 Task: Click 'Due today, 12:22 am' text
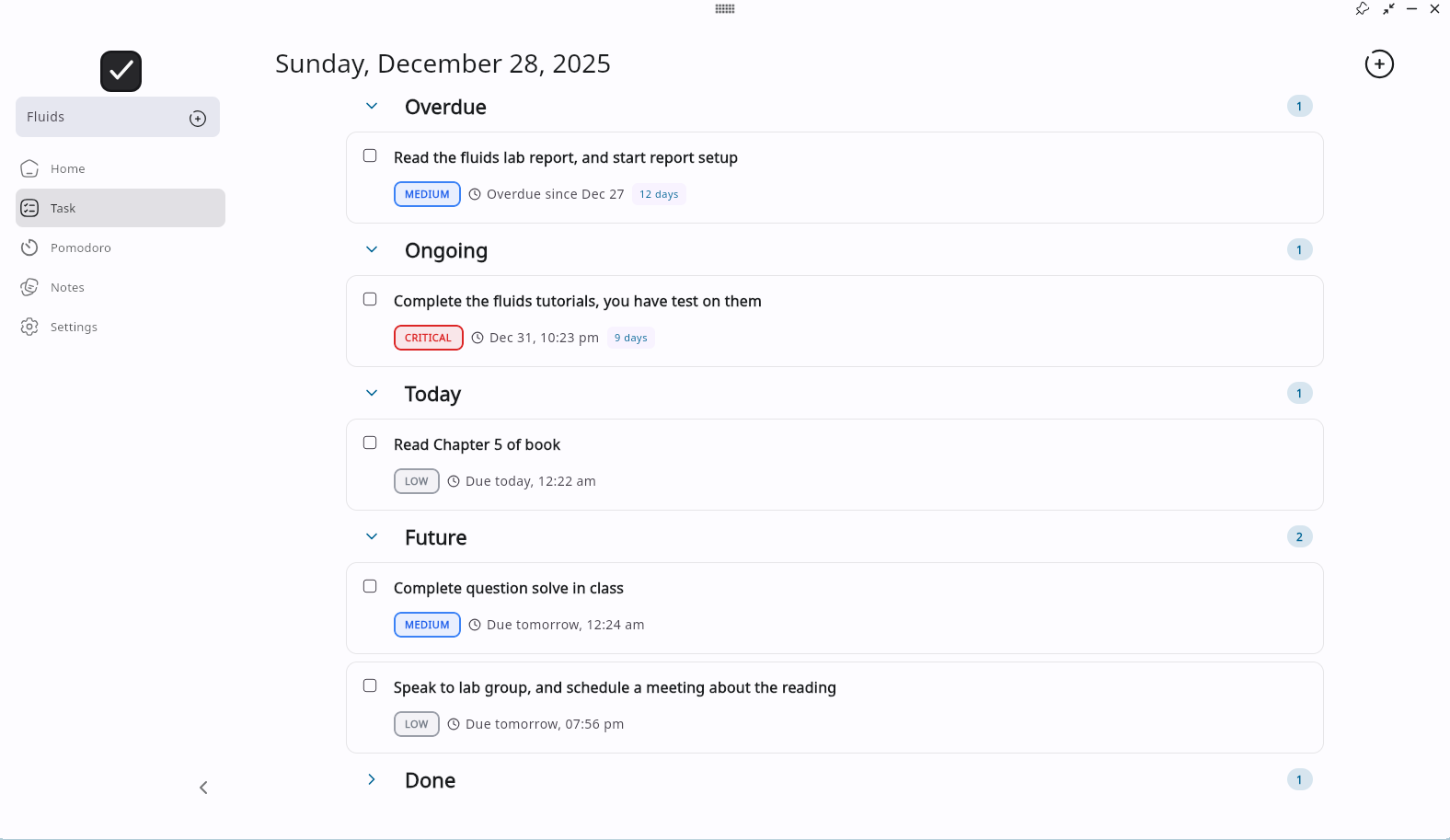coord(531,481)
